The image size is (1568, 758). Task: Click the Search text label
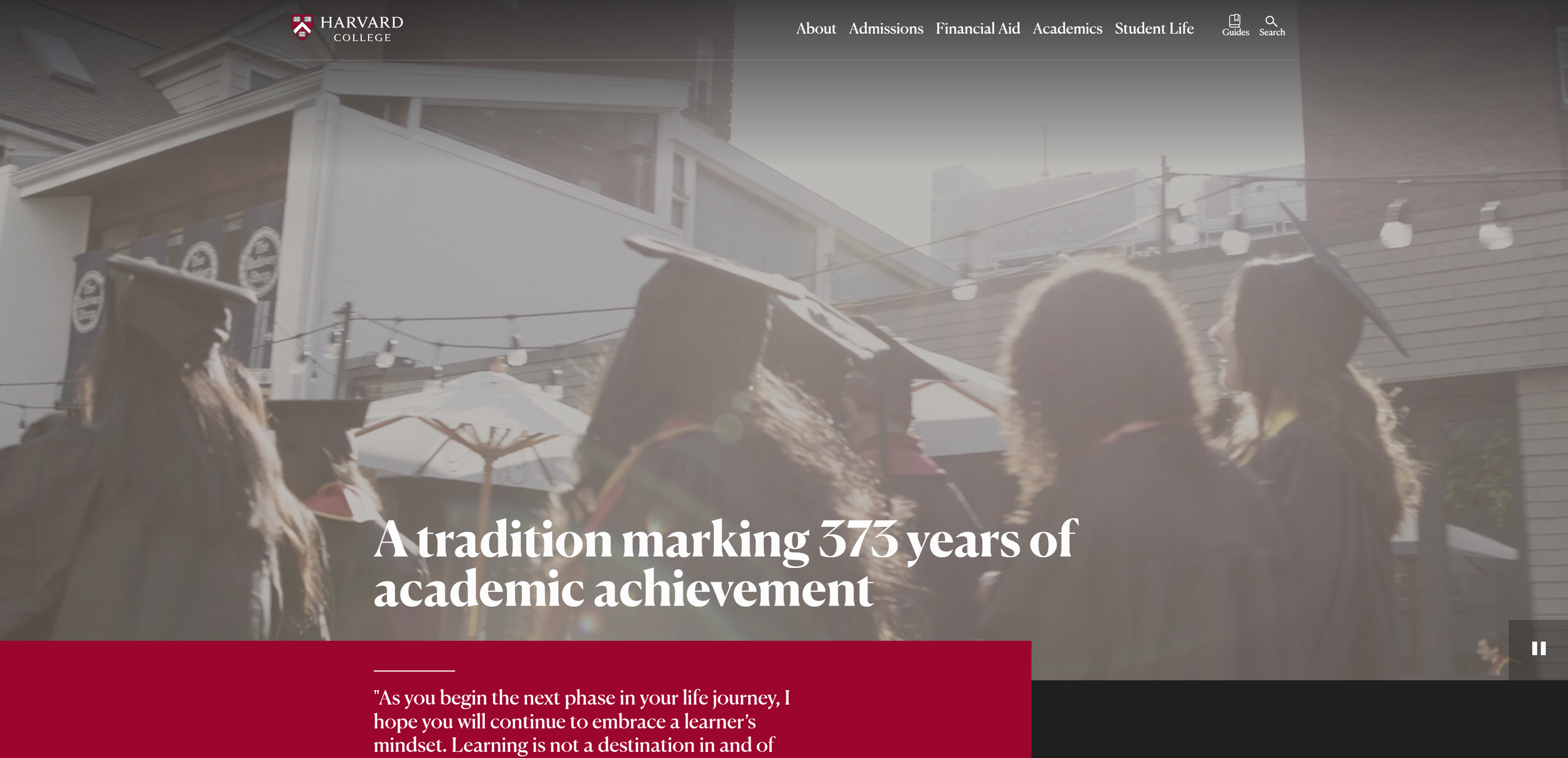pos(1271,33)
